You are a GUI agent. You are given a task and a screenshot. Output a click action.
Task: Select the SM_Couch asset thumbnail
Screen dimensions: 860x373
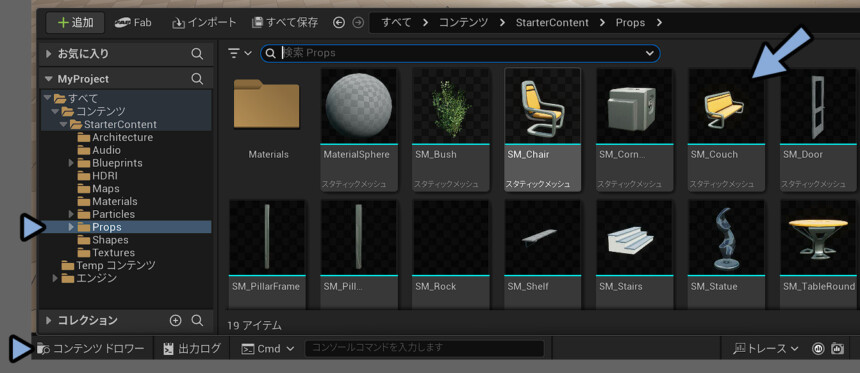tap(726, 129)
